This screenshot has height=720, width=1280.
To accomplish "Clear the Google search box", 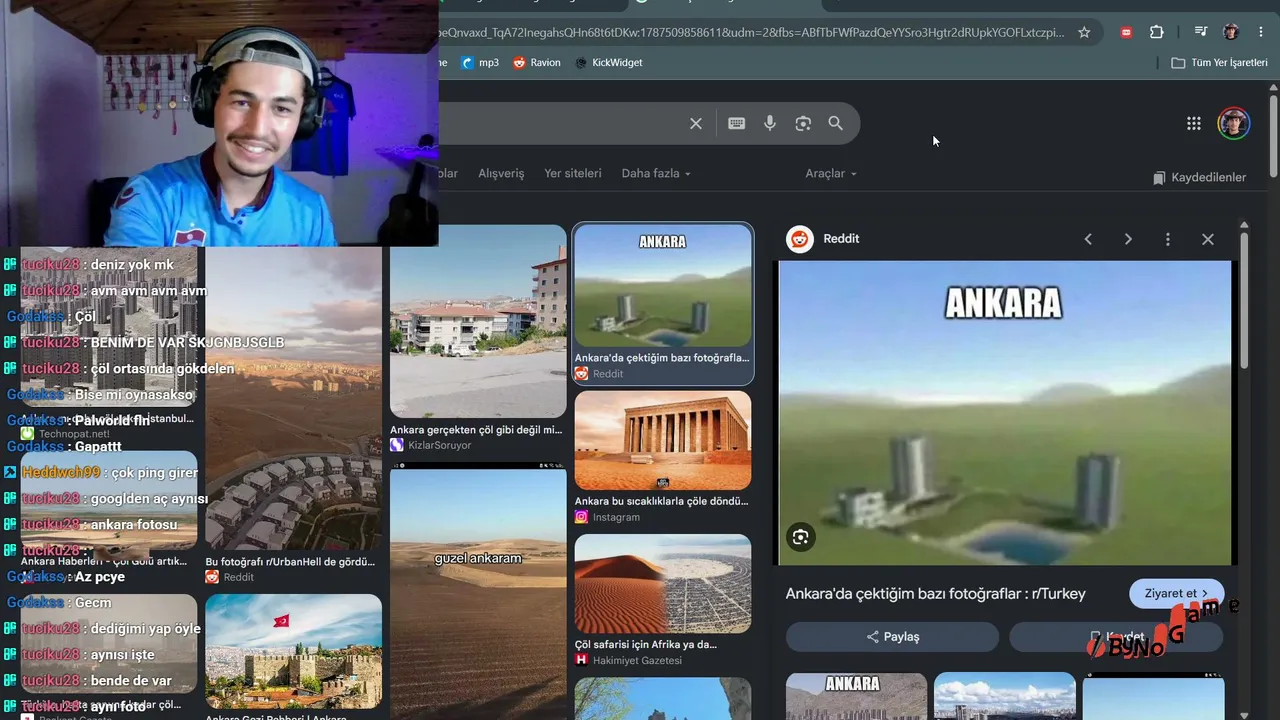I will point(696,123).
